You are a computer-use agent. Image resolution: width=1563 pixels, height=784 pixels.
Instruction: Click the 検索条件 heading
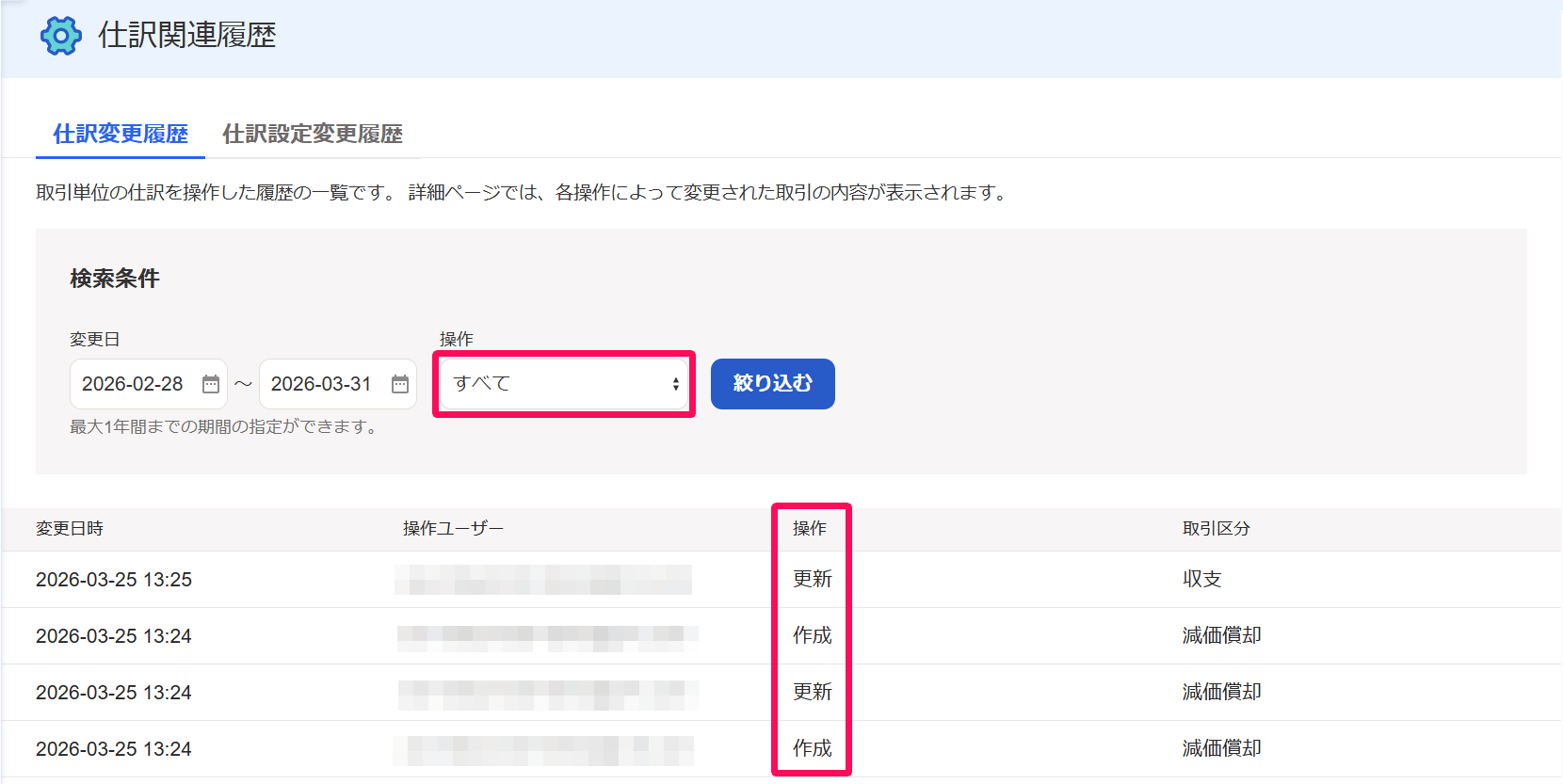click(115, 279)
